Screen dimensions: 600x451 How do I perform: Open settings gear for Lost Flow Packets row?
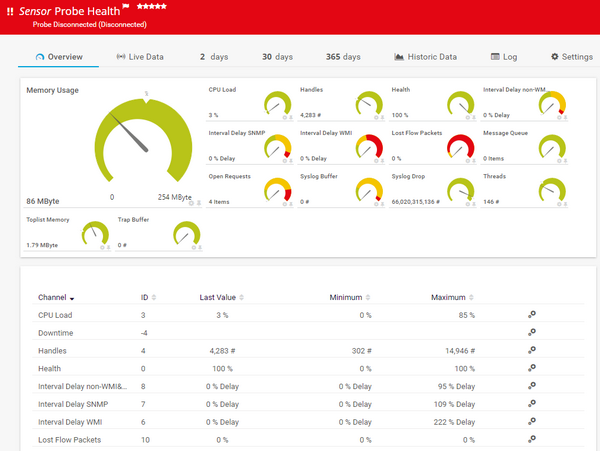532,438
